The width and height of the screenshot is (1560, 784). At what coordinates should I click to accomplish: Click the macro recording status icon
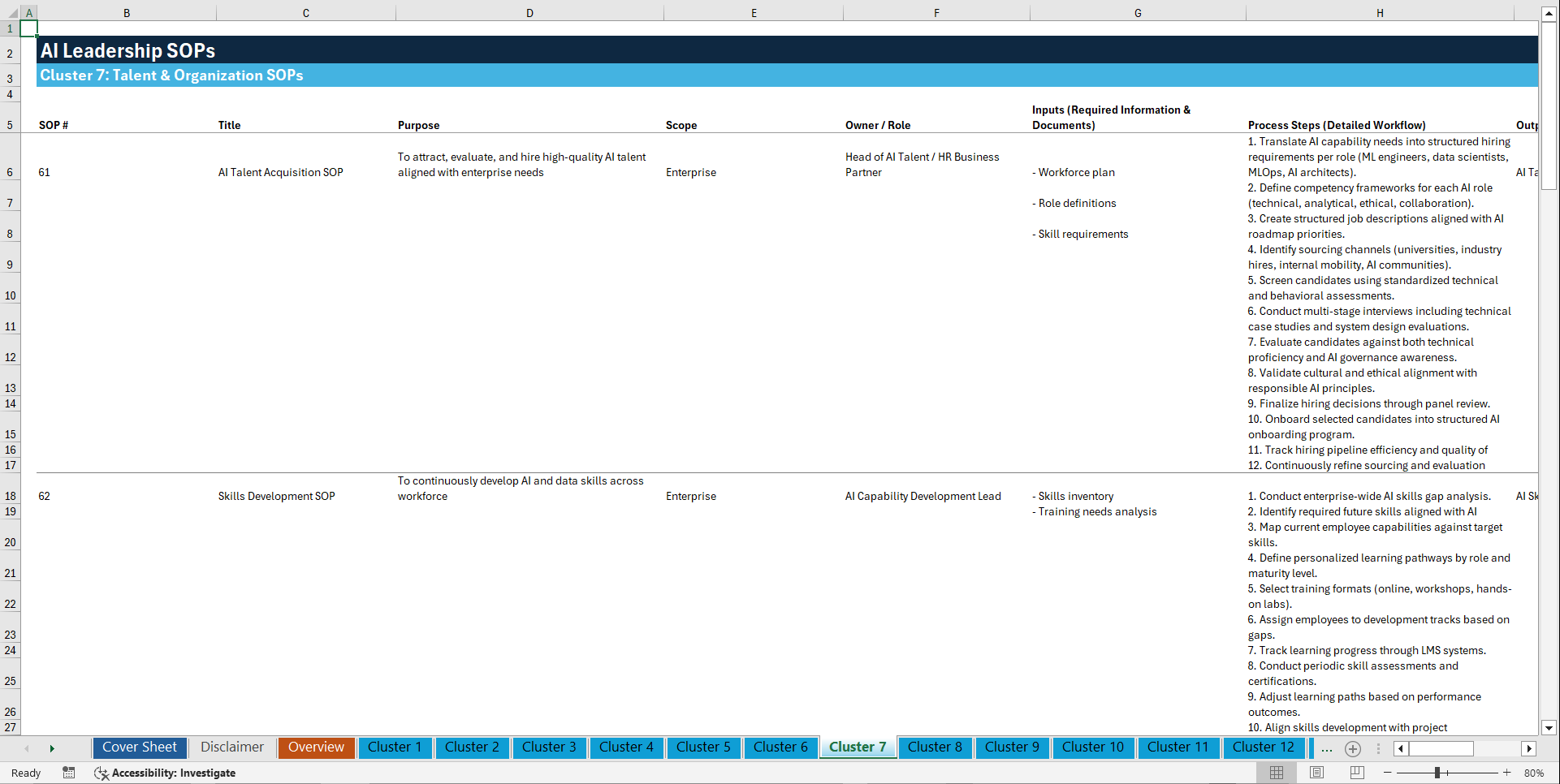pos(69,773)
